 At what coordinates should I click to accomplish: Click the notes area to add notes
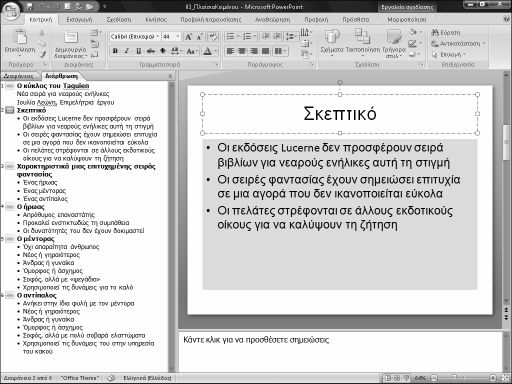click(x=340, y=352)
